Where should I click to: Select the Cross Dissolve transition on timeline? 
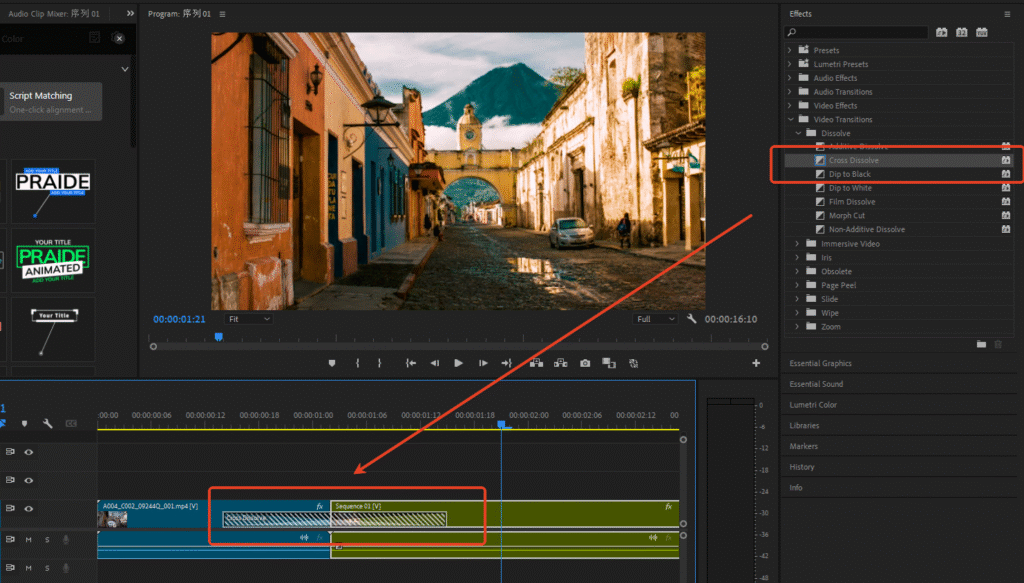tap(334, 519)
